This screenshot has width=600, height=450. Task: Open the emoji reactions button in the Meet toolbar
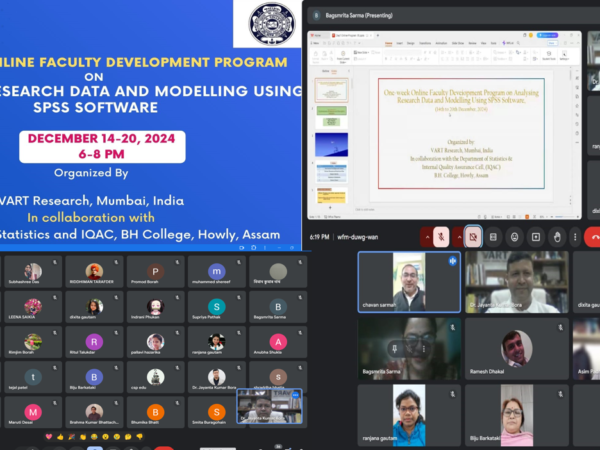pyautogui.click(x=515, y=237)
